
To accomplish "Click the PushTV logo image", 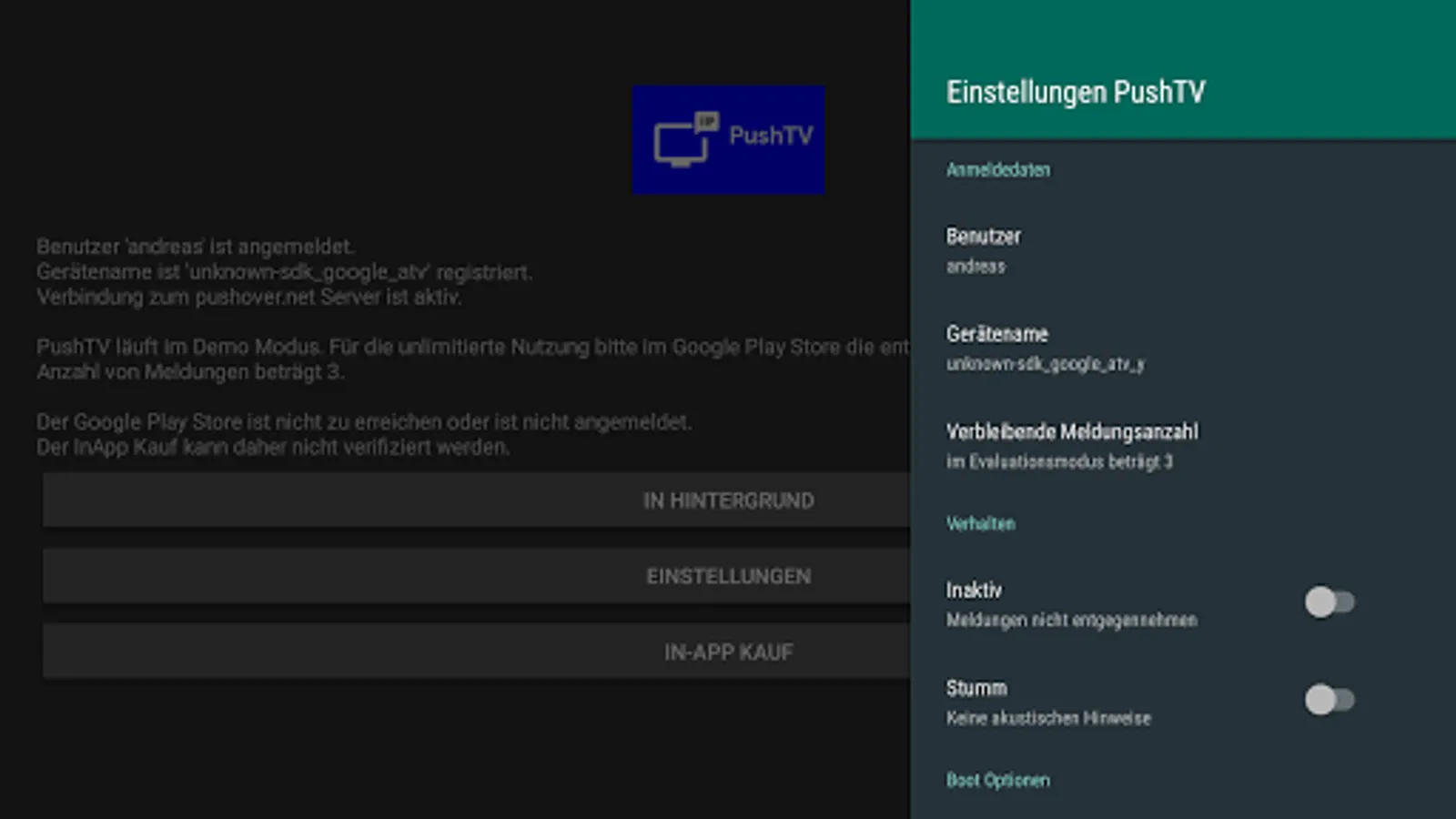I will [728, 139].
